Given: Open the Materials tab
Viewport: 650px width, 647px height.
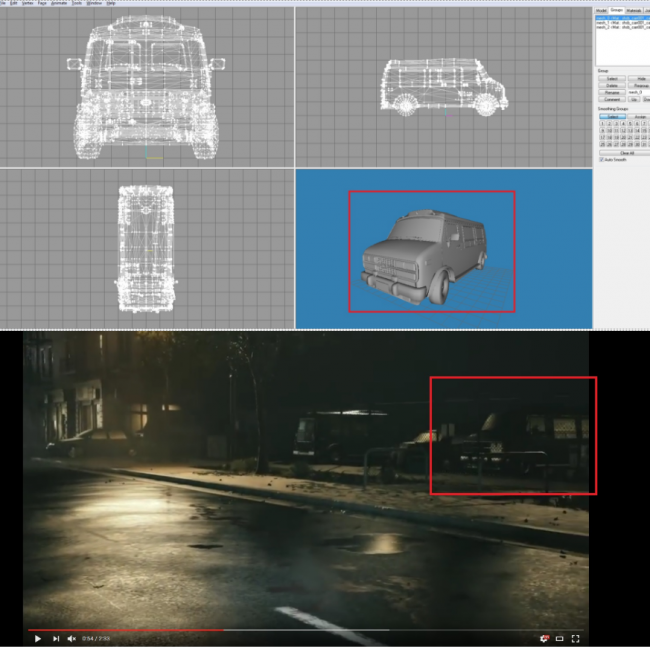Looking at the screenshot, I should point(634,10).
